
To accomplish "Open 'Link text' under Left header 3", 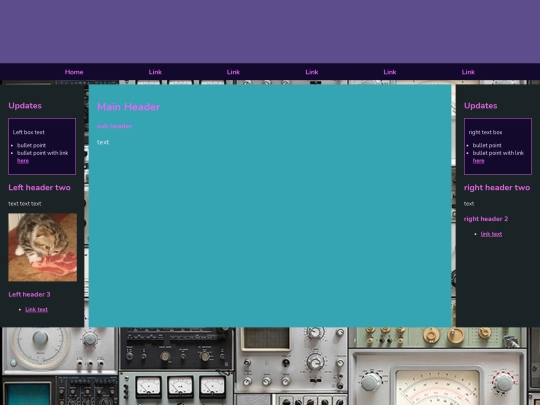I will pos(37,309).
